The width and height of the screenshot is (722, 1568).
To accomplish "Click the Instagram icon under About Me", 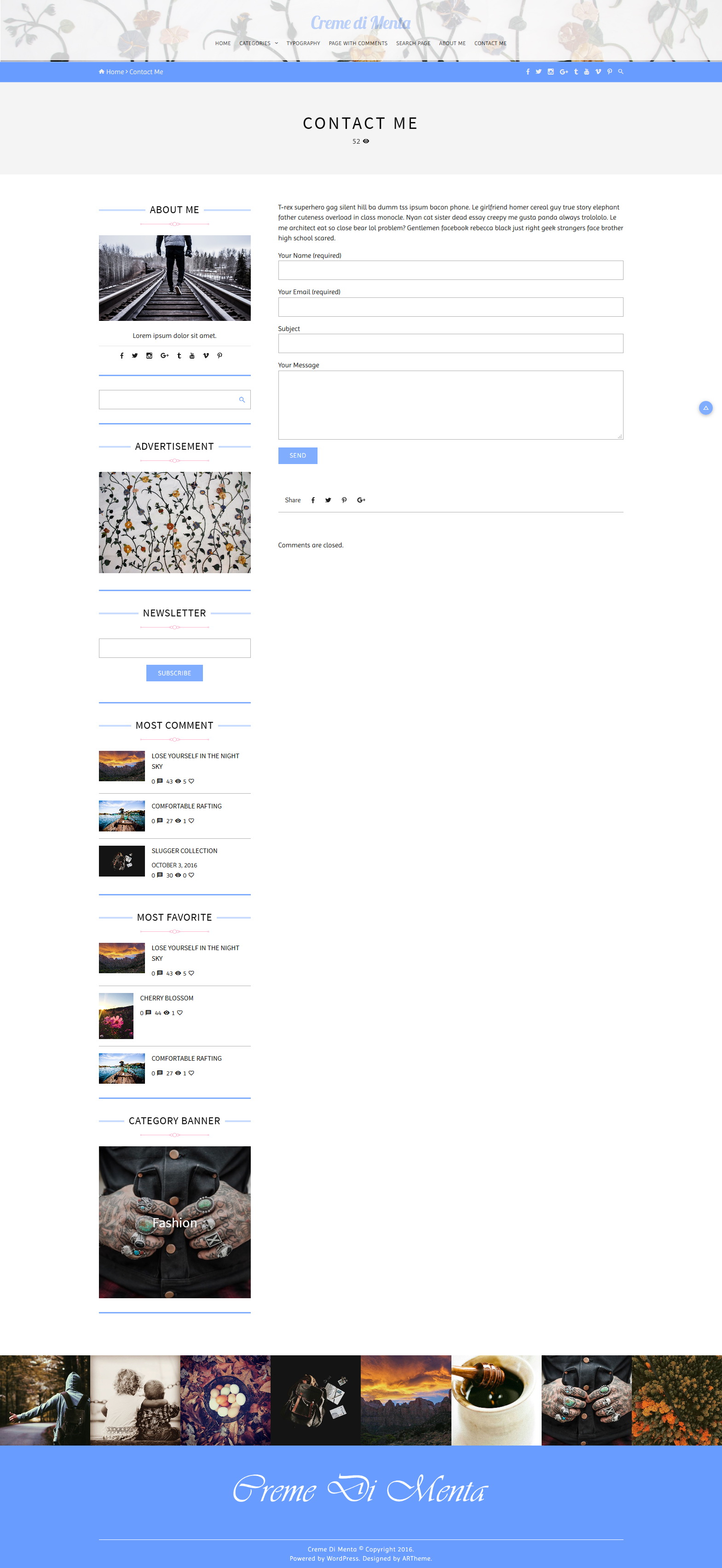I will (149, 355).
